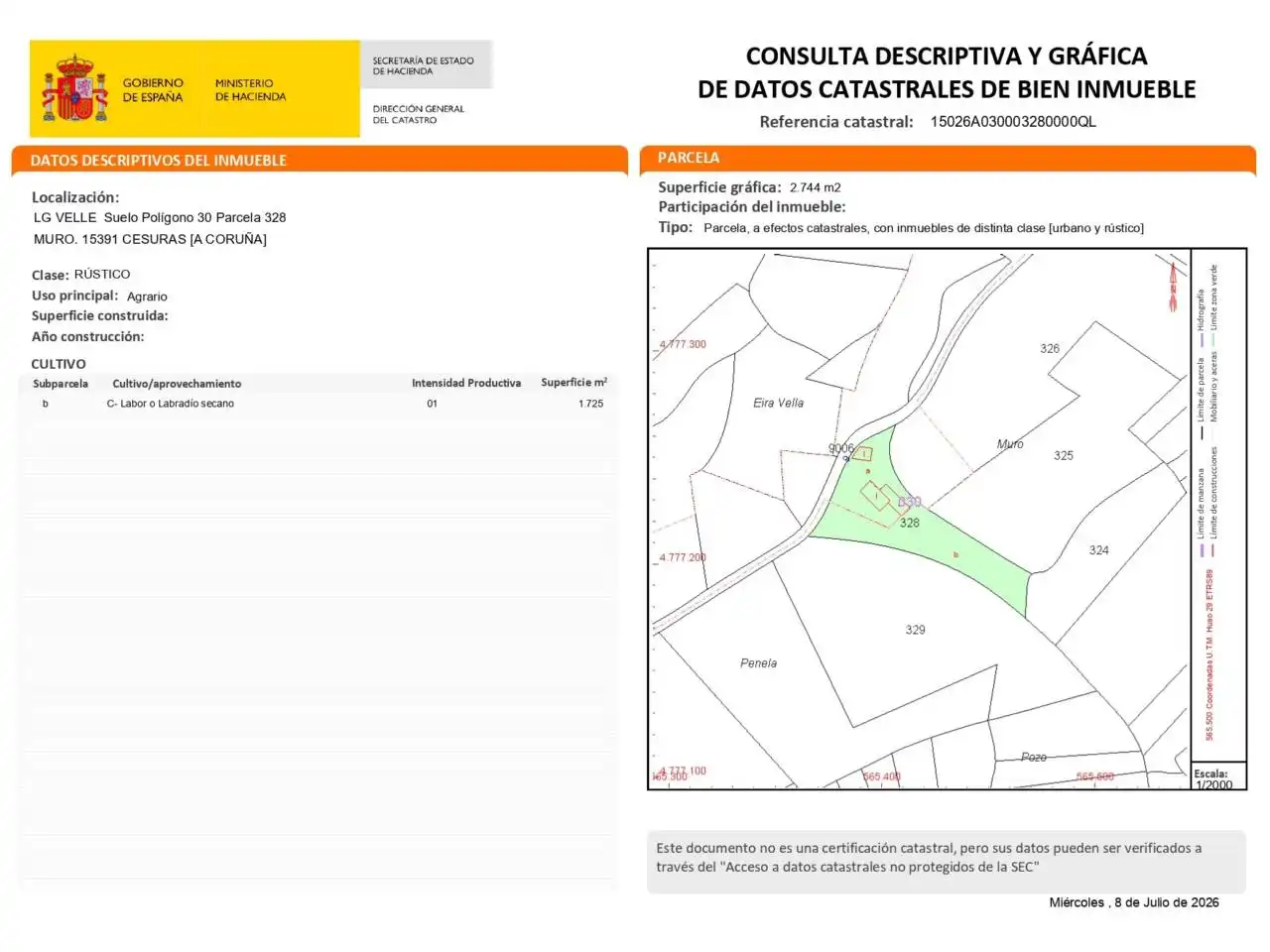This screenshot has height=952, width=1270.
Task: Click the grey disclaimer note about certificación catastral
Action: pos(947,862)
